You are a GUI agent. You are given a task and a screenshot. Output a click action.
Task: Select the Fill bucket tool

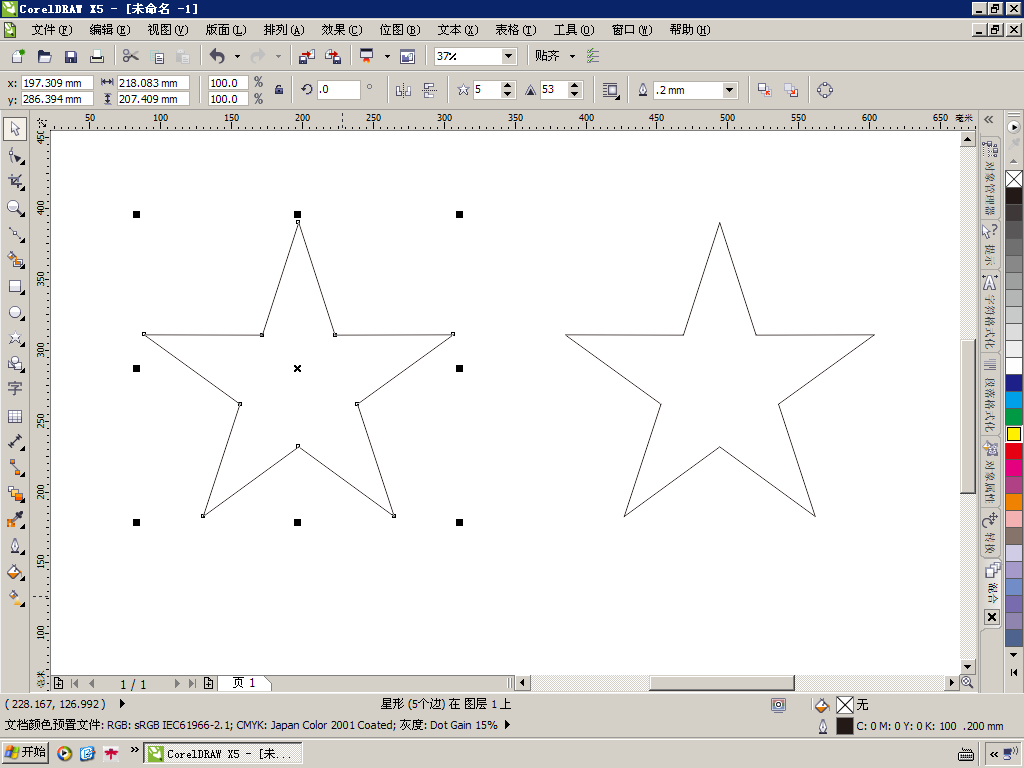(x=15, y=572)
